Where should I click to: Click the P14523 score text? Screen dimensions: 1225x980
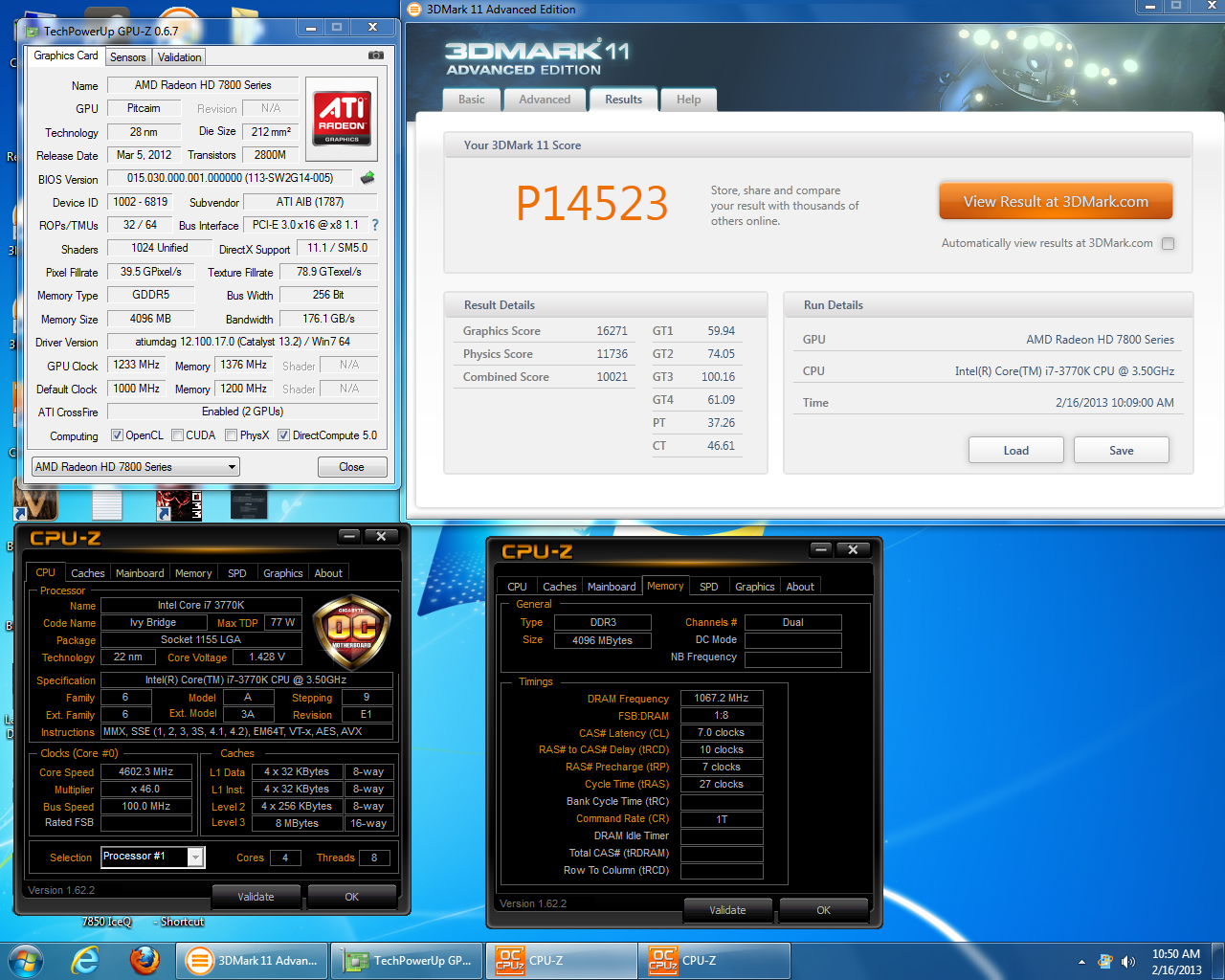point(592,203)
